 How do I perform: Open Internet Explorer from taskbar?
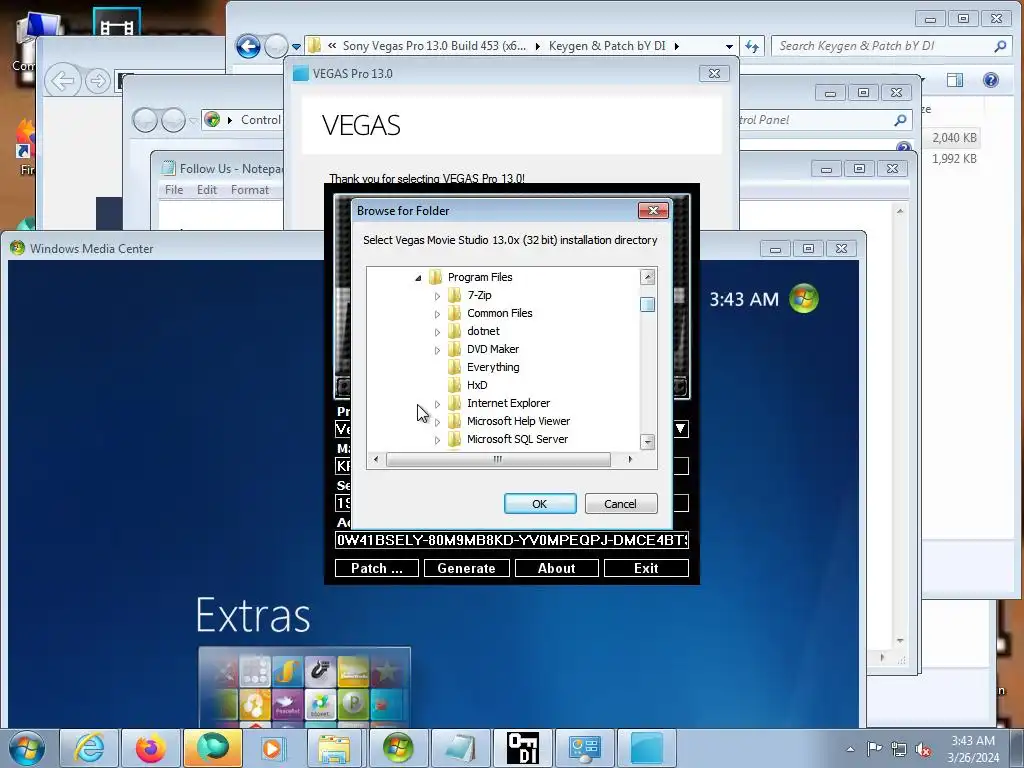tap(89, 748)
